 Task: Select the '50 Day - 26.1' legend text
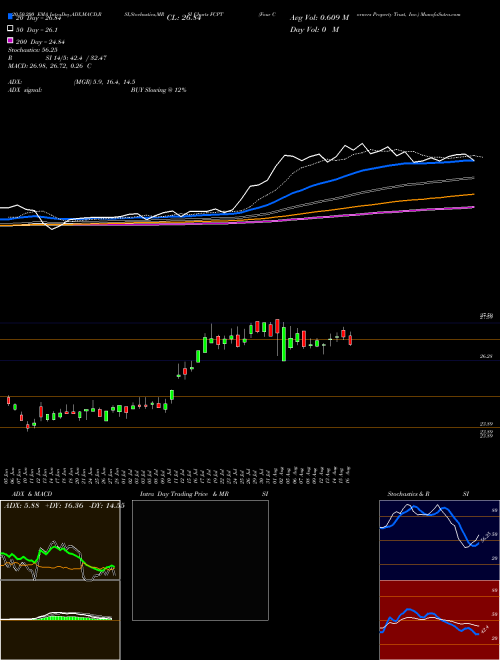point(37,29)
